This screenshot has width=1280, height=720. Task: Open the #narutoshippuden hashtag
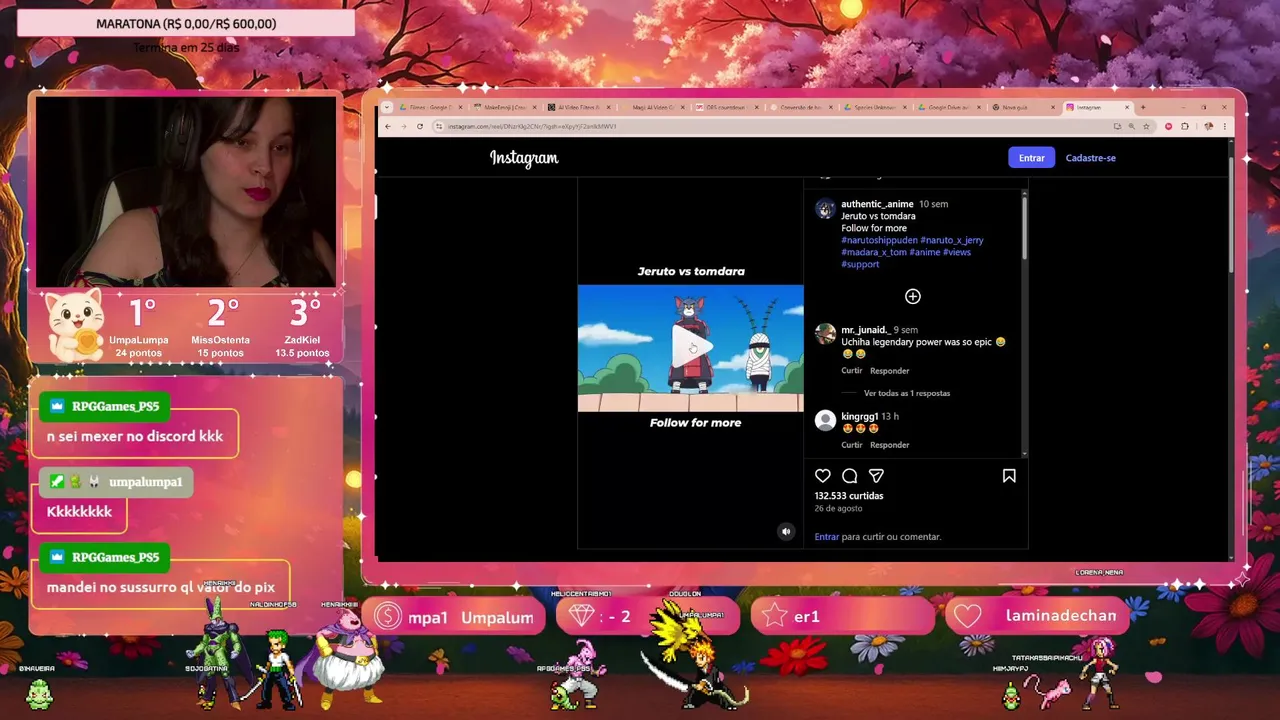click(x=879, y=240)
